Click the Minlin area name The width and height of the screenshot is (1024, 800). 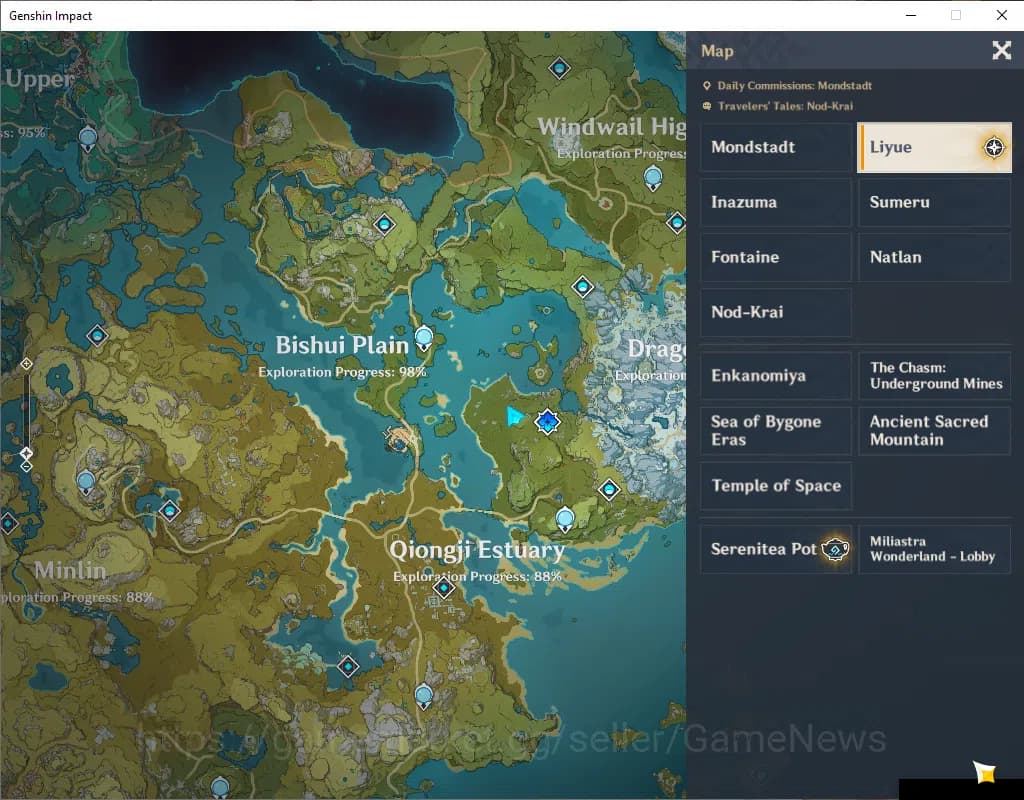[70, 570]
